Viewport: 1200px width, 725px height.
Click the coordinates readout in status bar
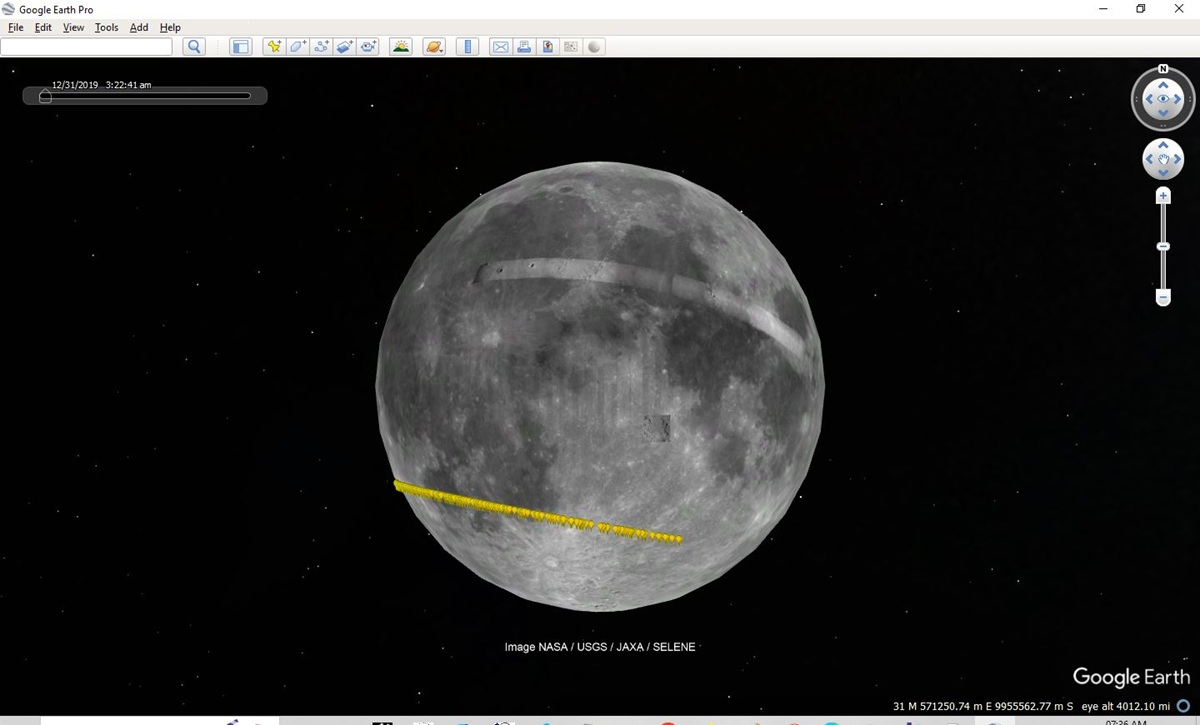coord(983,706)
